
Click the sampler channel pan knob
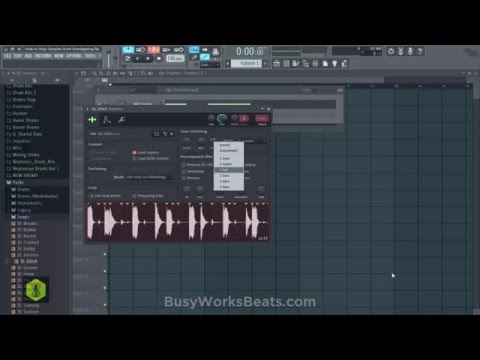[x=211, y=118]
